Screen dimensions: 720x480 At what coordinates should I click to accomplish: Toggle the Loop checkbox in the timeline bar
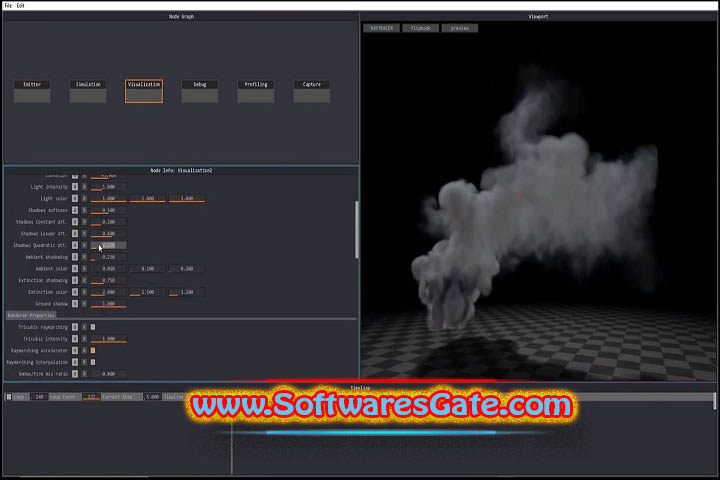click(x=8, y=397)
